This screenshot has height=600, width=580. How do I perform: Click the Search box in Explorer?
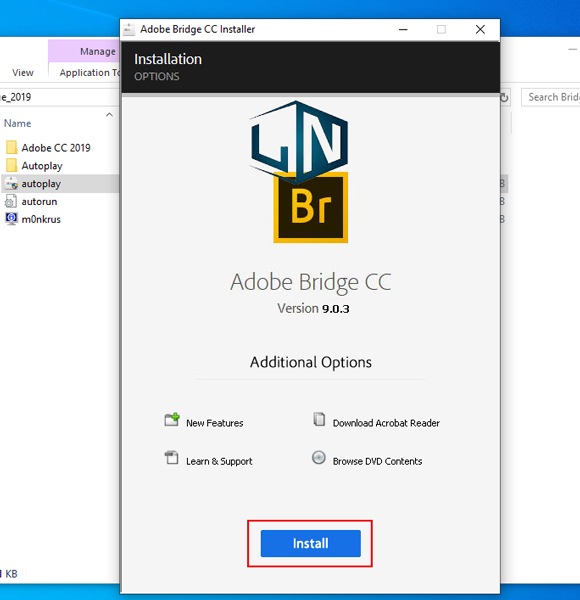[x=553, y=97]
